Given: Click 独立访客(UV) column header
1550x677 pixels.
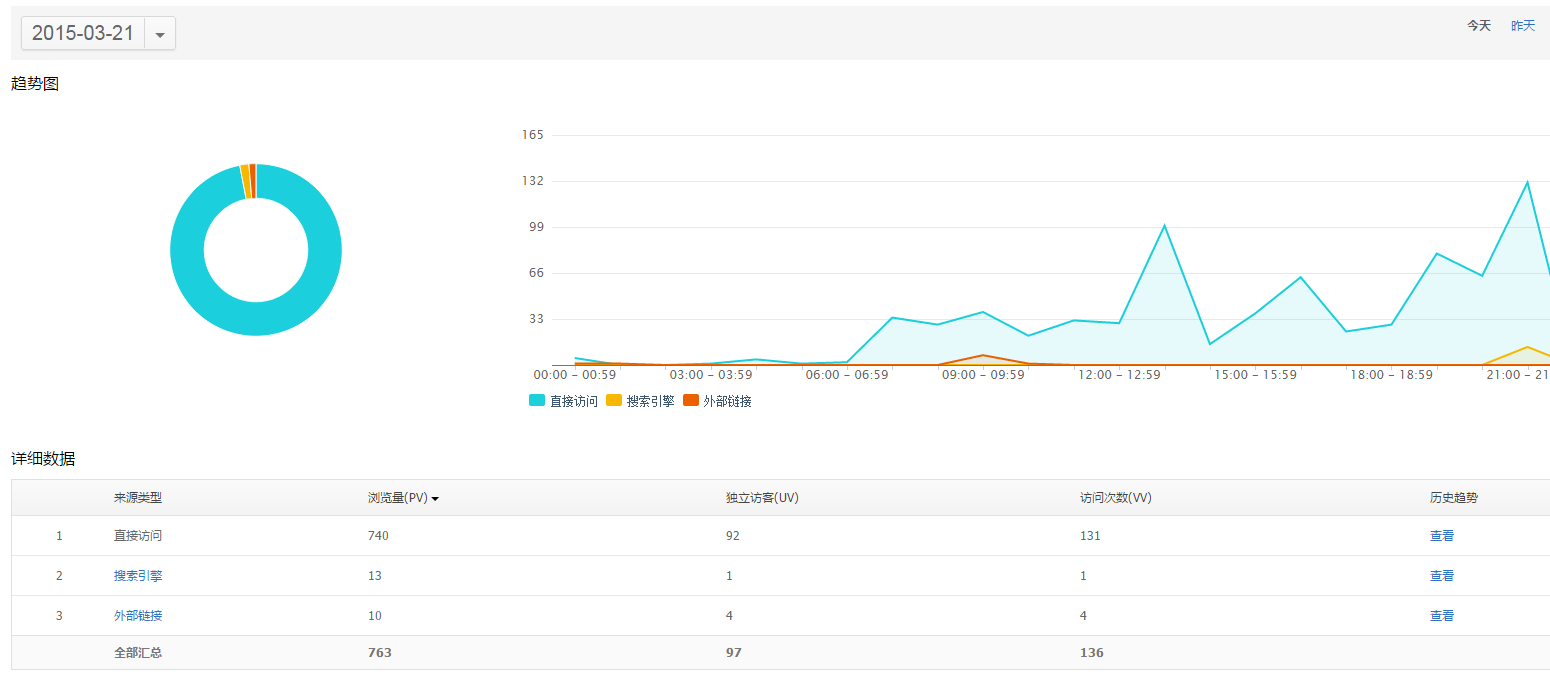Looking at the screenshot, I should [x=762, y=498].
